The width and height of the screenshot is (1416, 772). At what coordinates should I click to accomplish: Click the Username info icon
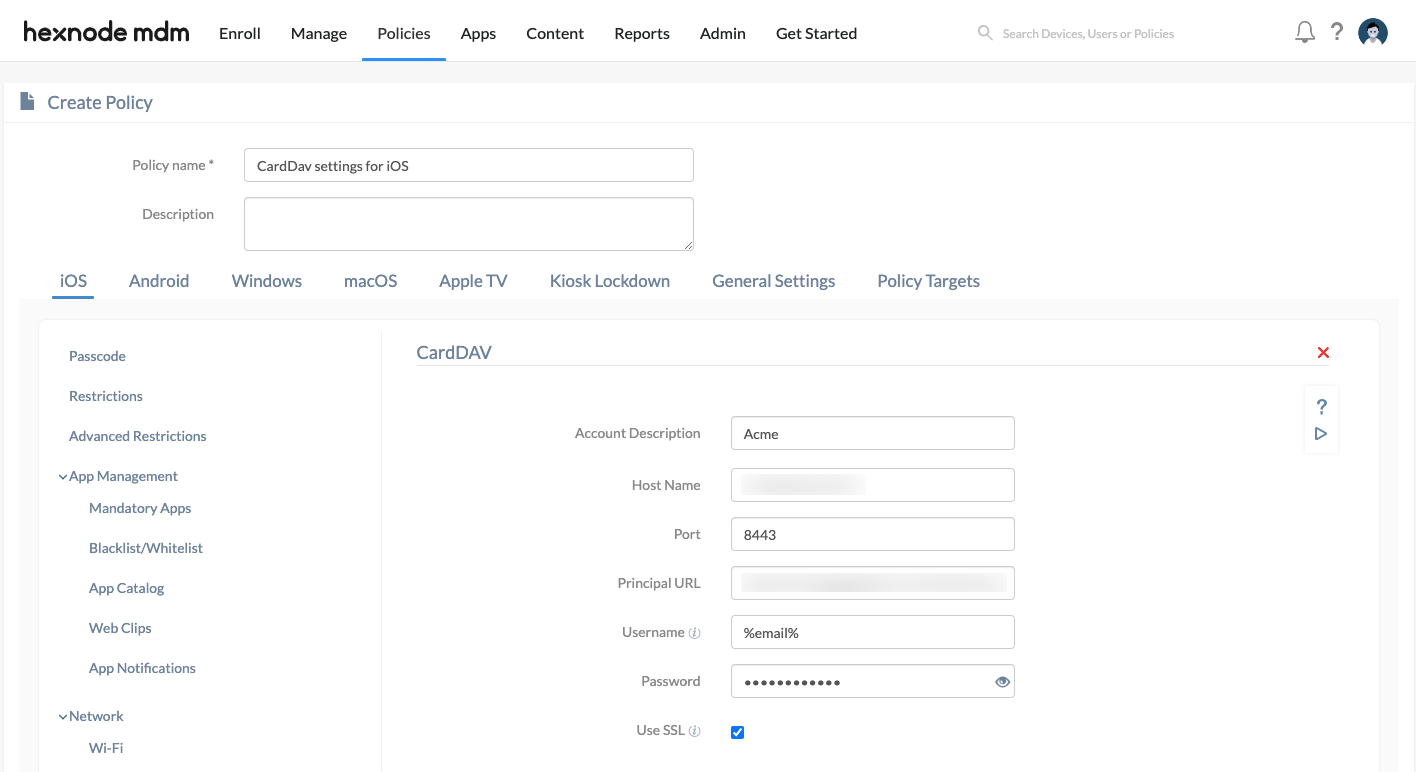695,633
